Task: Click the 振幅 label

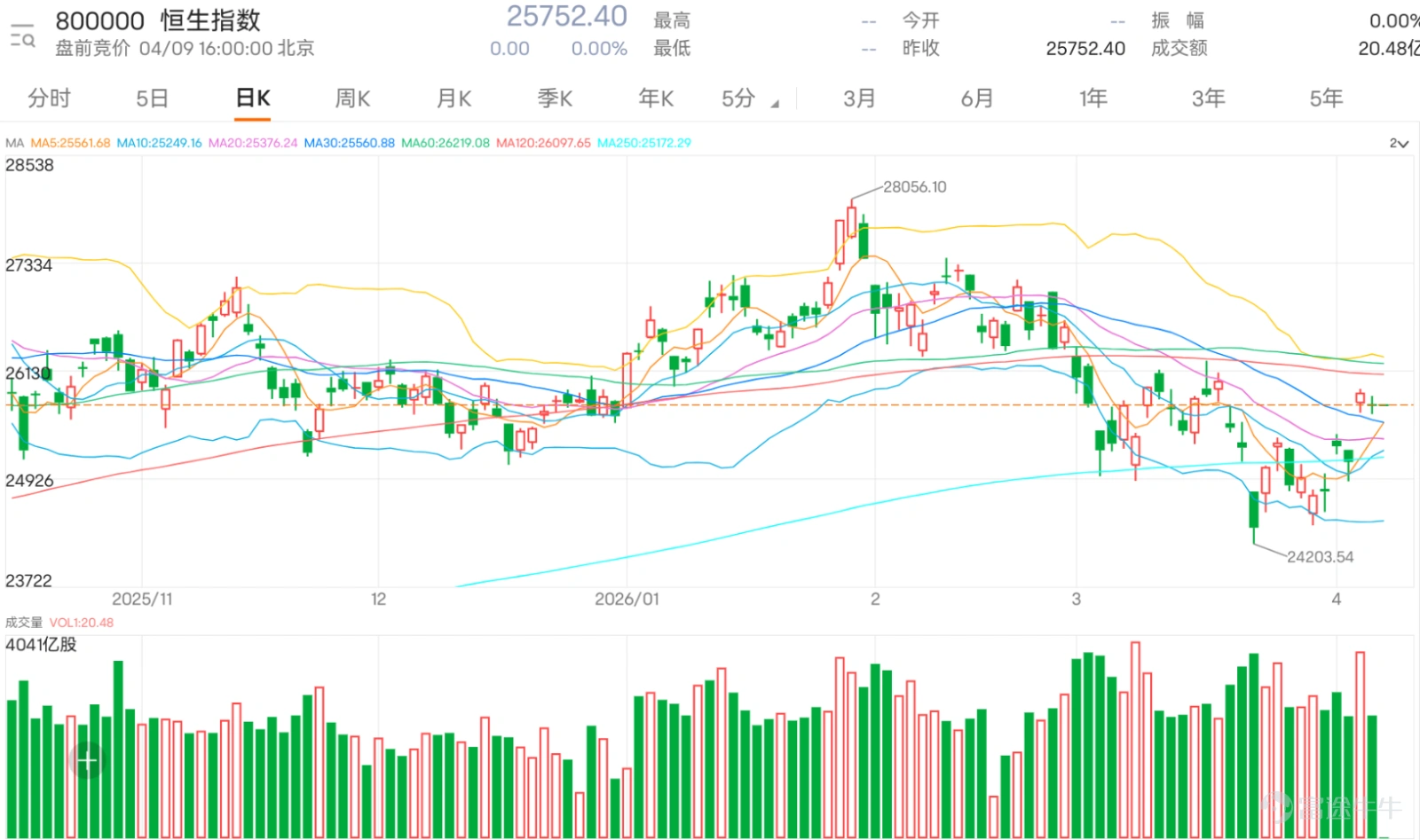Action: pos(1178,20)
